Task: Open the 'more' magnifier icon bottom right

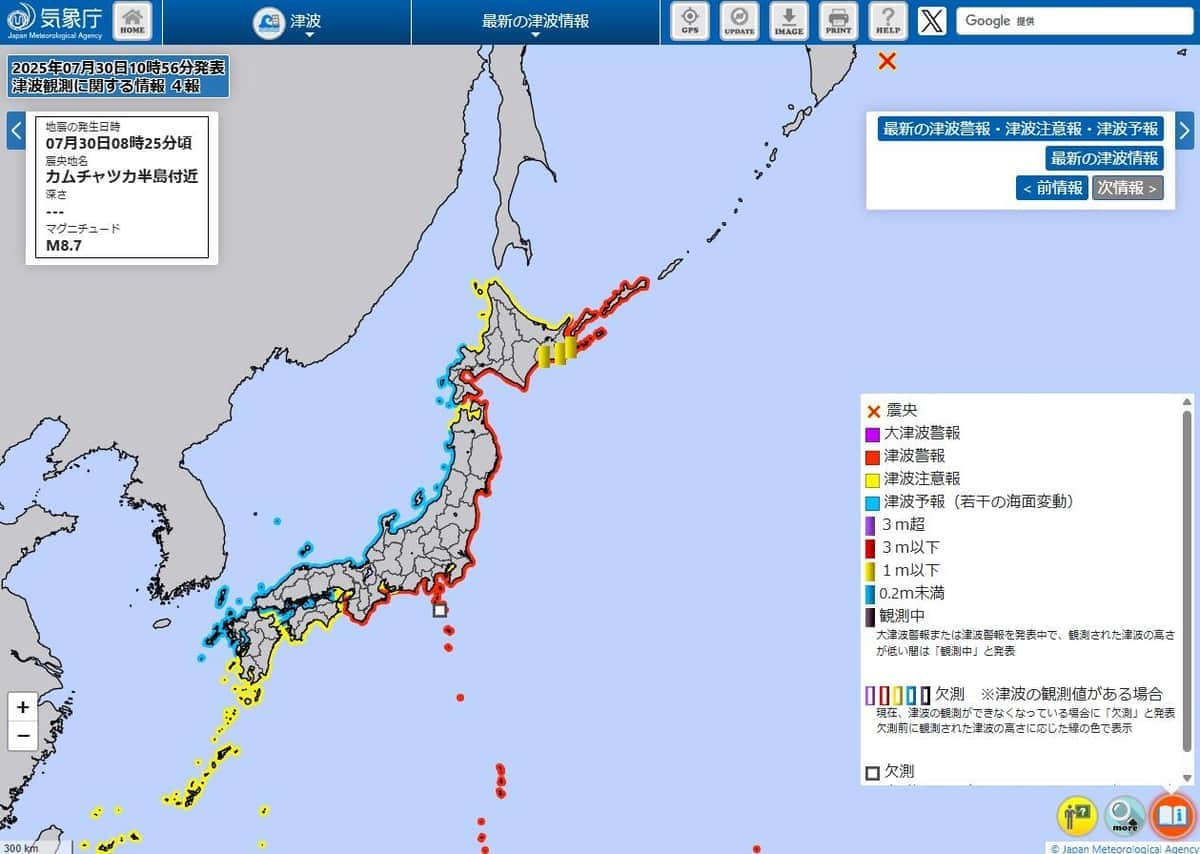Action: (x=1124, y=816)
